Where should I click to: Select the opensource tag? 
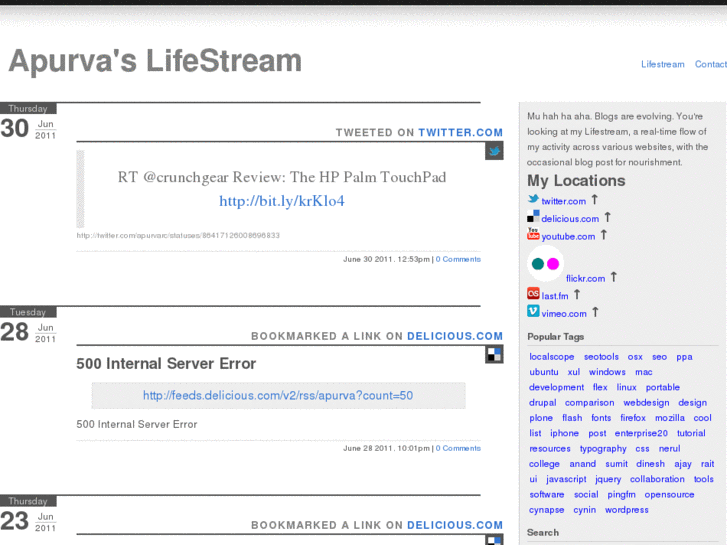click(x=670, y=495)
